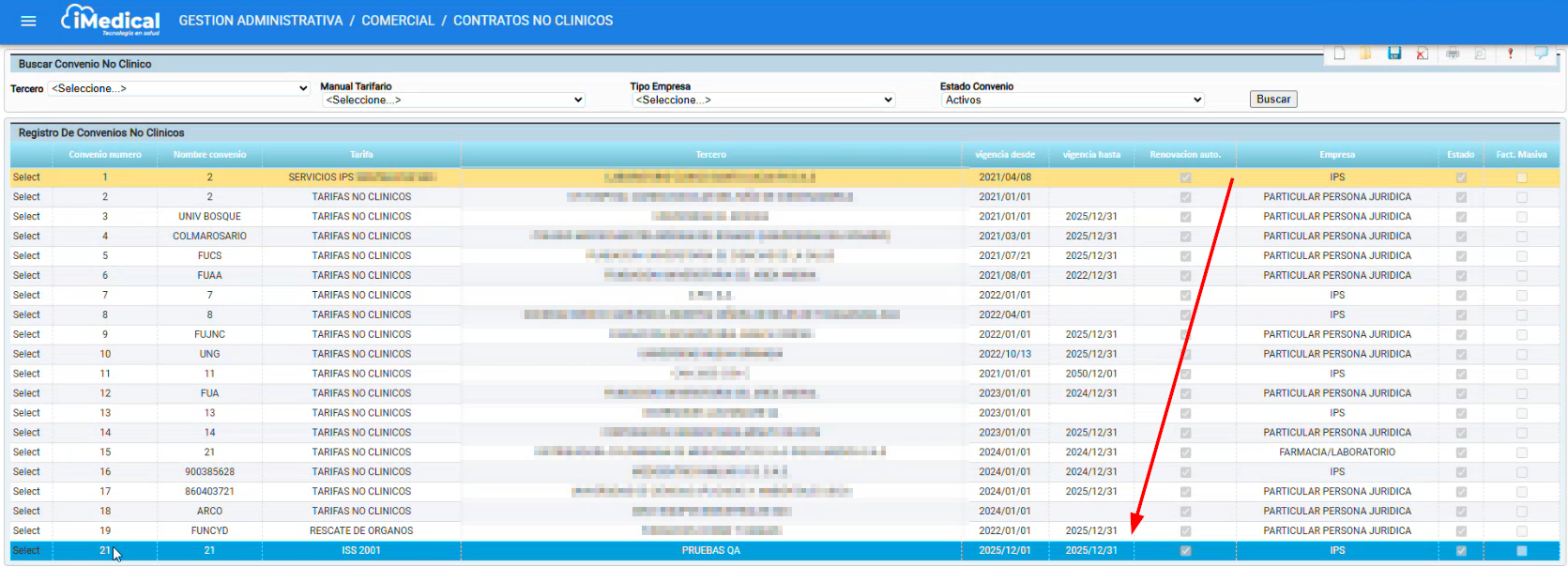Image resolution: width=1568 pixels, height=567 pixels.
Task: Click the blue floppy disk save icon
Action: coord(1394,54)
